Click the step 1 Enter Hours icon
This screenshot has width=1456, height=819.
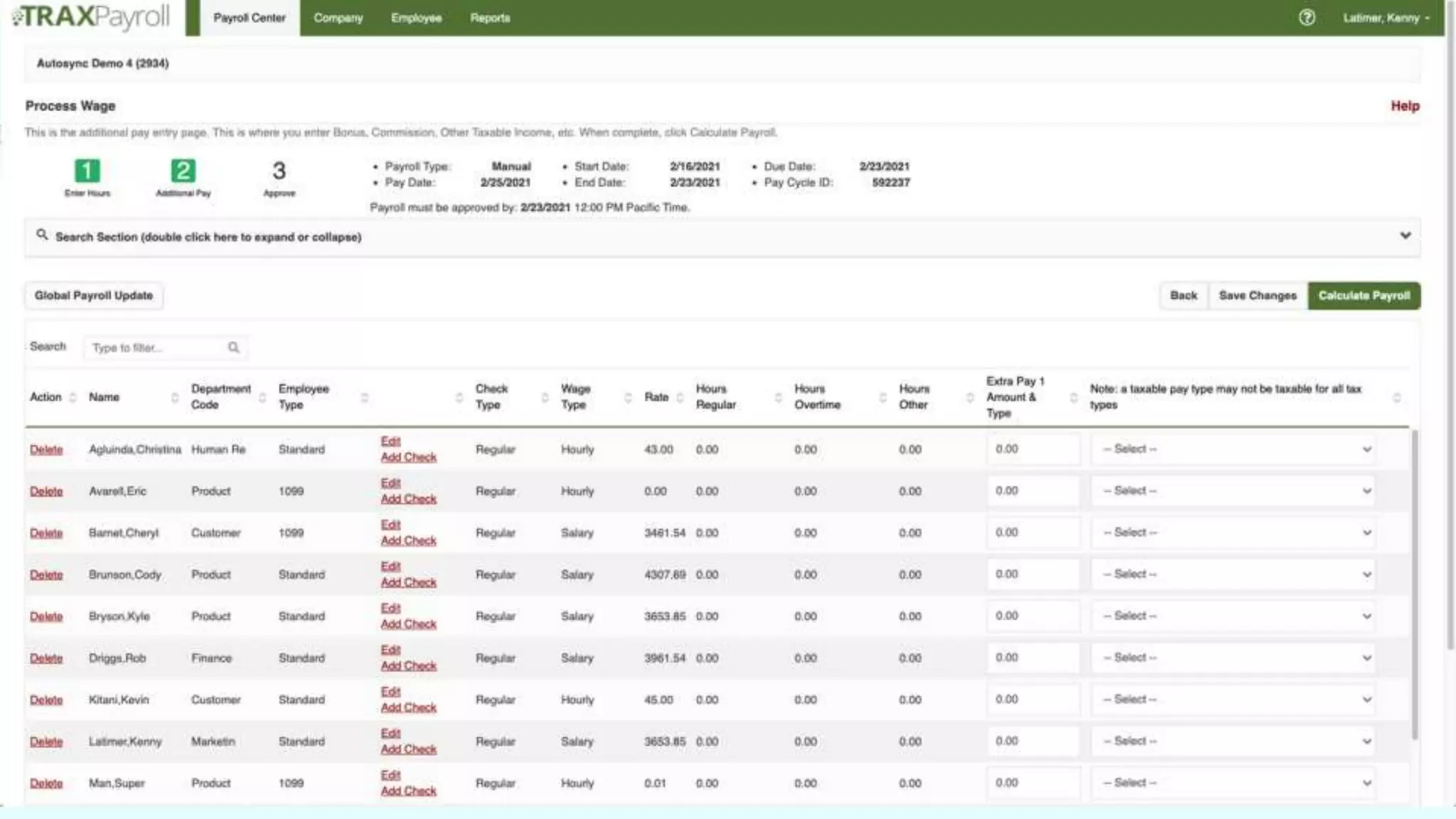(87, 171)
